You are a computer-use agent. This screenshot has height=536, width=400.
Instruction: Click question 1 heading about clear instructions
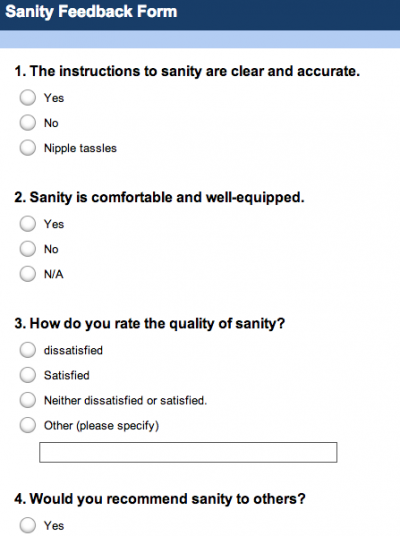(x=187, y=71)
